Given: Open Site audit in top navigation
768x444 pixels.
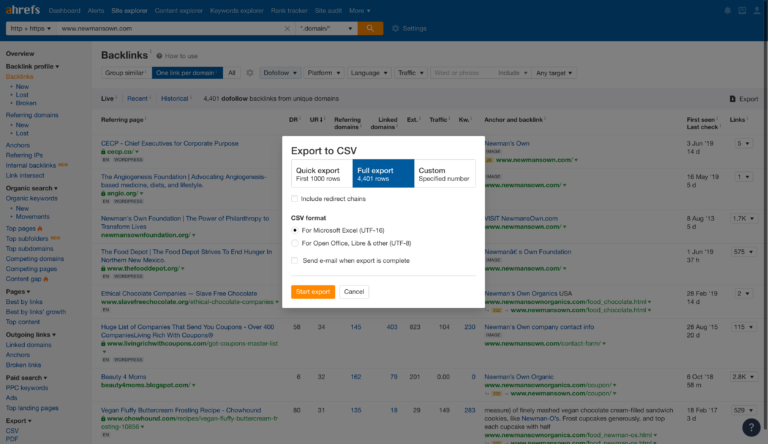Looking at the screenshot, I should coord(328,10).
